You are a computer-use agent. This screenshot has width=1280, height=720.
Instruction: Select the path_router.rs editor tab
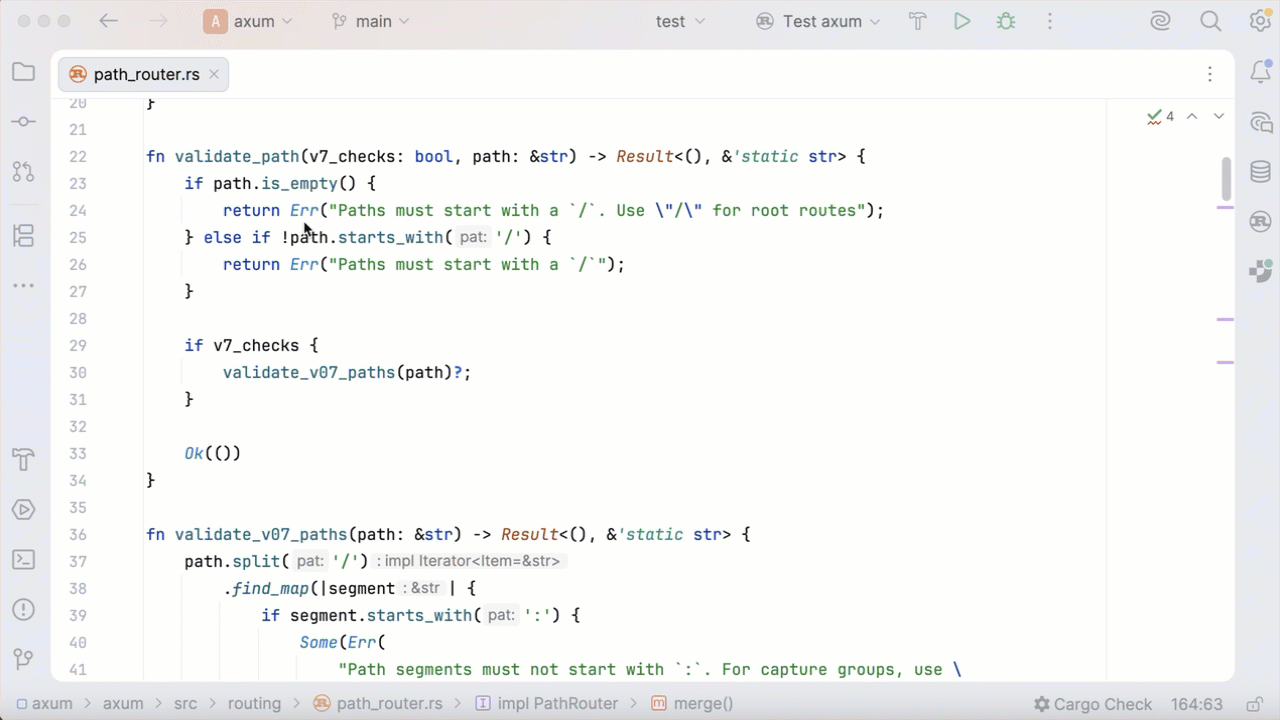(x=143, y=75)
